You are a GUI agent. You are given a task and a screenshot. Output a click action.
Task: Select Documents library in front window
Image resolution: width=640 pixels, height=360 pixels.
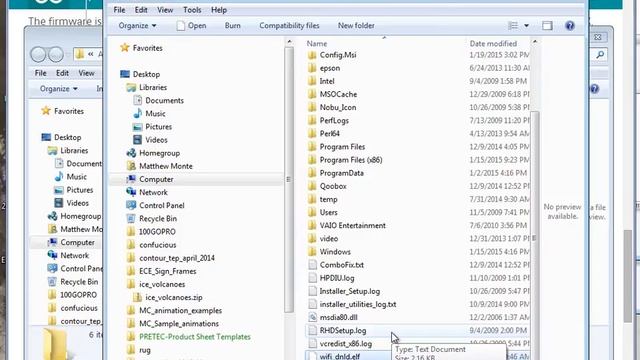tap(158, 100)
